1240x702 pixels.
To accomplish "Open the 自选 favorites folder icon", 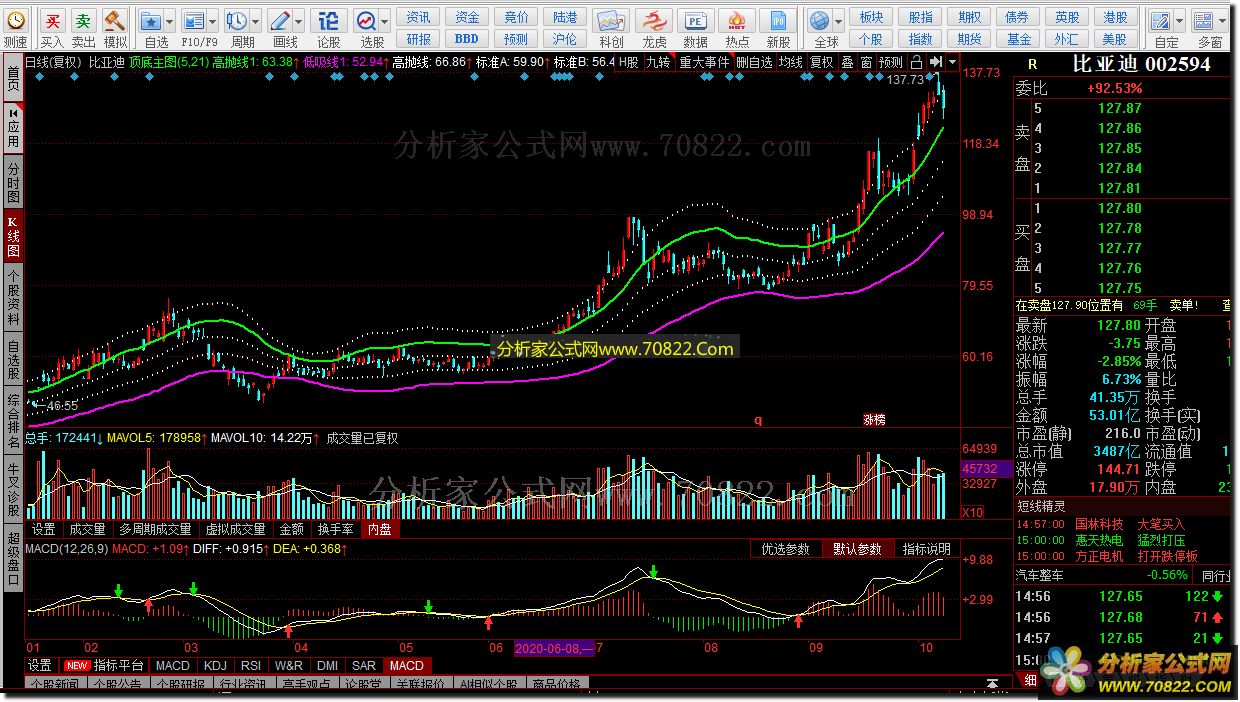I will tap(151, 20).
